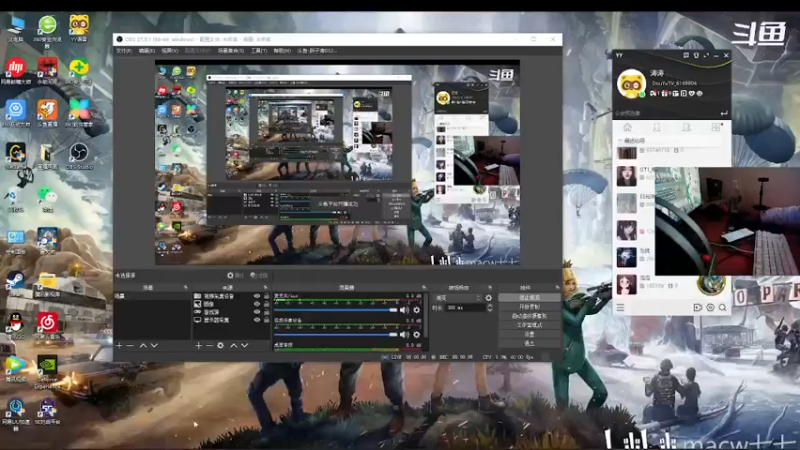800x450 pixels.
Task: Open source properties gear in Sources panel
Action: [220, 345]
